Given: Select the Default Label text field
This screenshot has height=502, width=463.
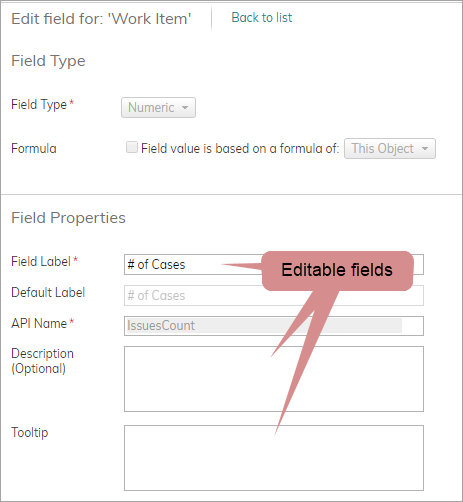Looking at the screenshot, I should 274,295.
